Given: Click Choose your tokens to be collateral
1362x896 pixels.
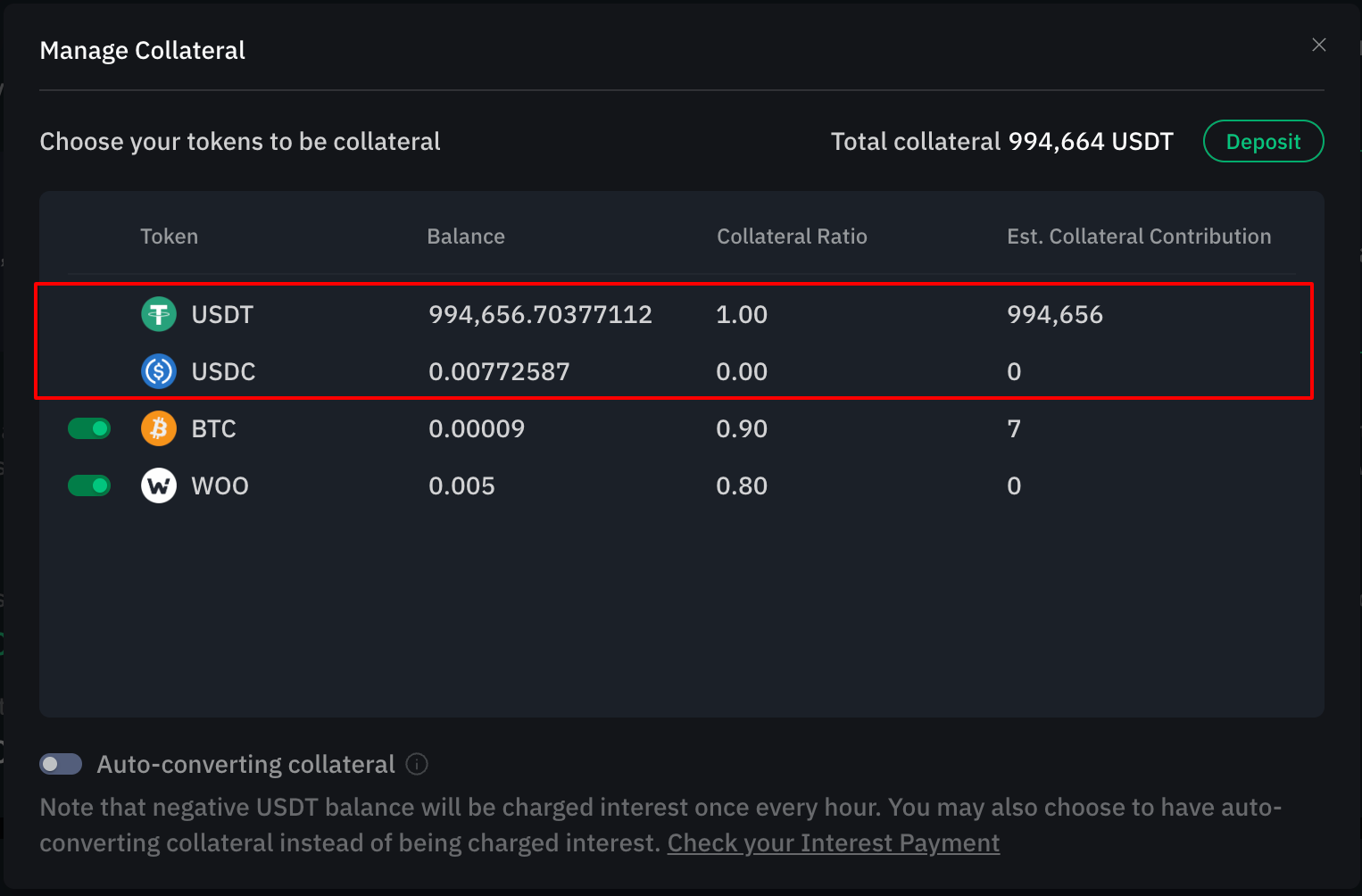Looking at the screenshot, I should click(240, 141).
